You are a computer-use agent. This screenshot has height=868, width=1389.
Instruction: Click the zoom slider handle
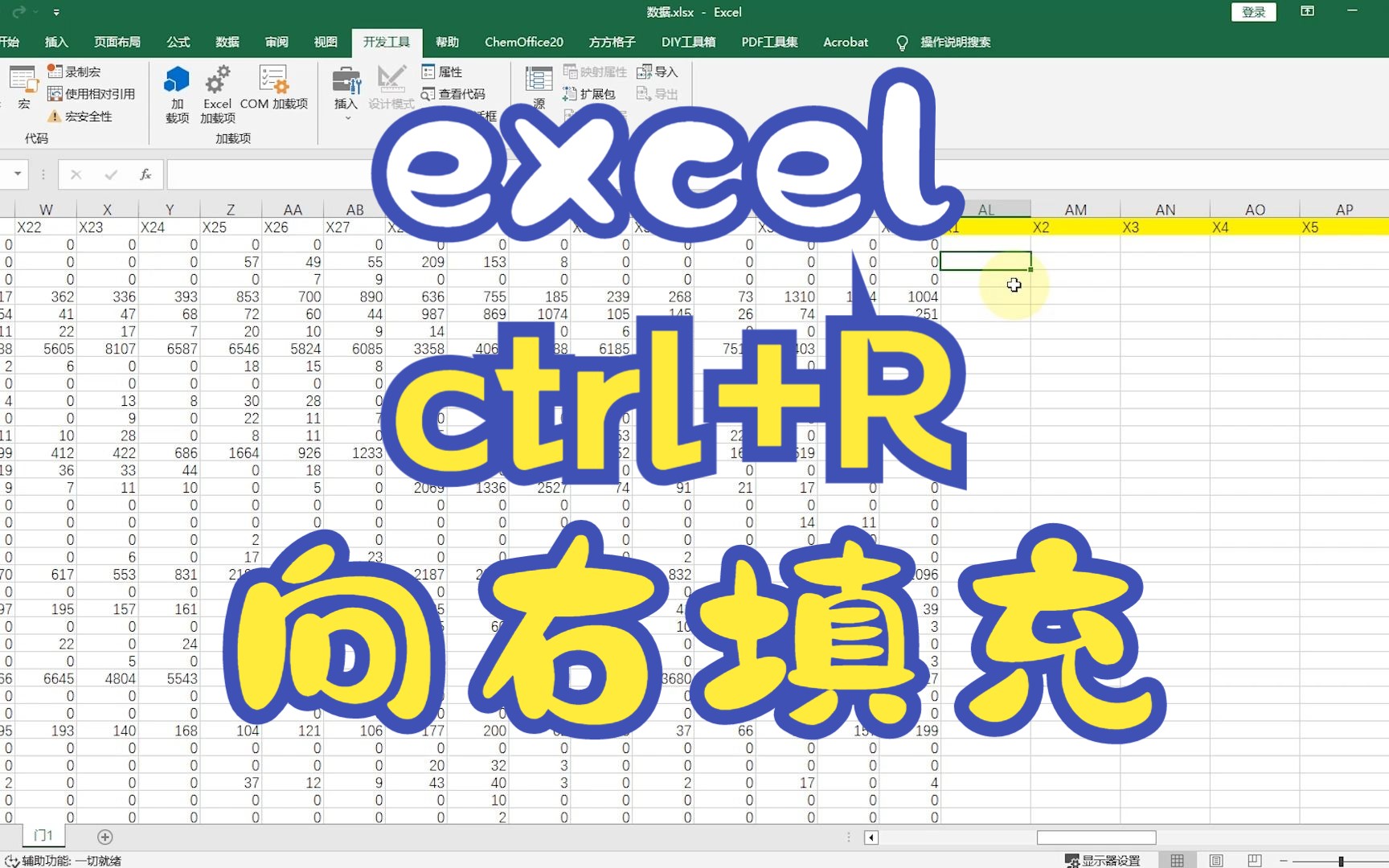[1341, 861]
